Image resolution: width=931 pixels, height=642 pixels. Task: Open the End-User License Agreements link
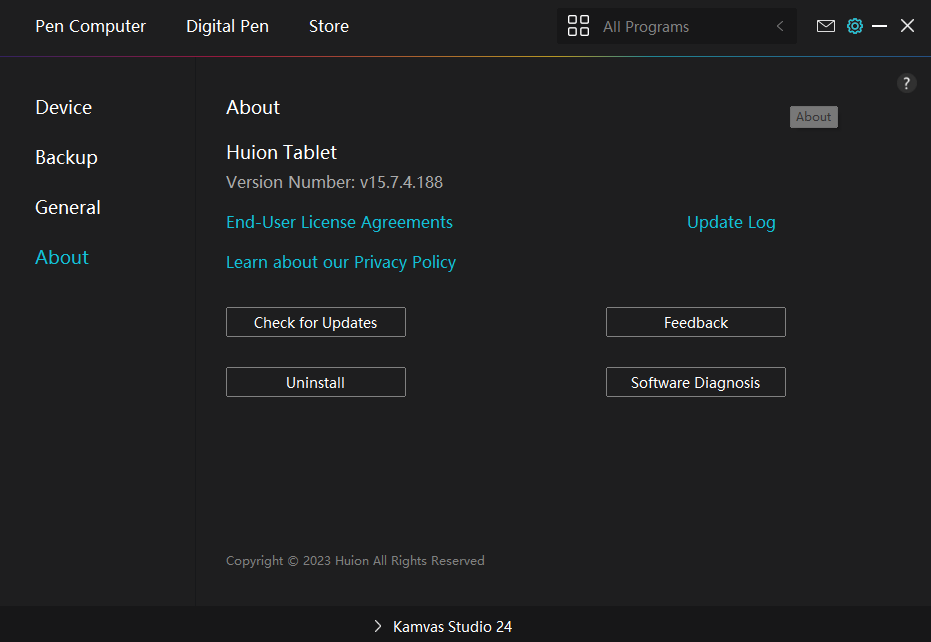coord(339,222)
